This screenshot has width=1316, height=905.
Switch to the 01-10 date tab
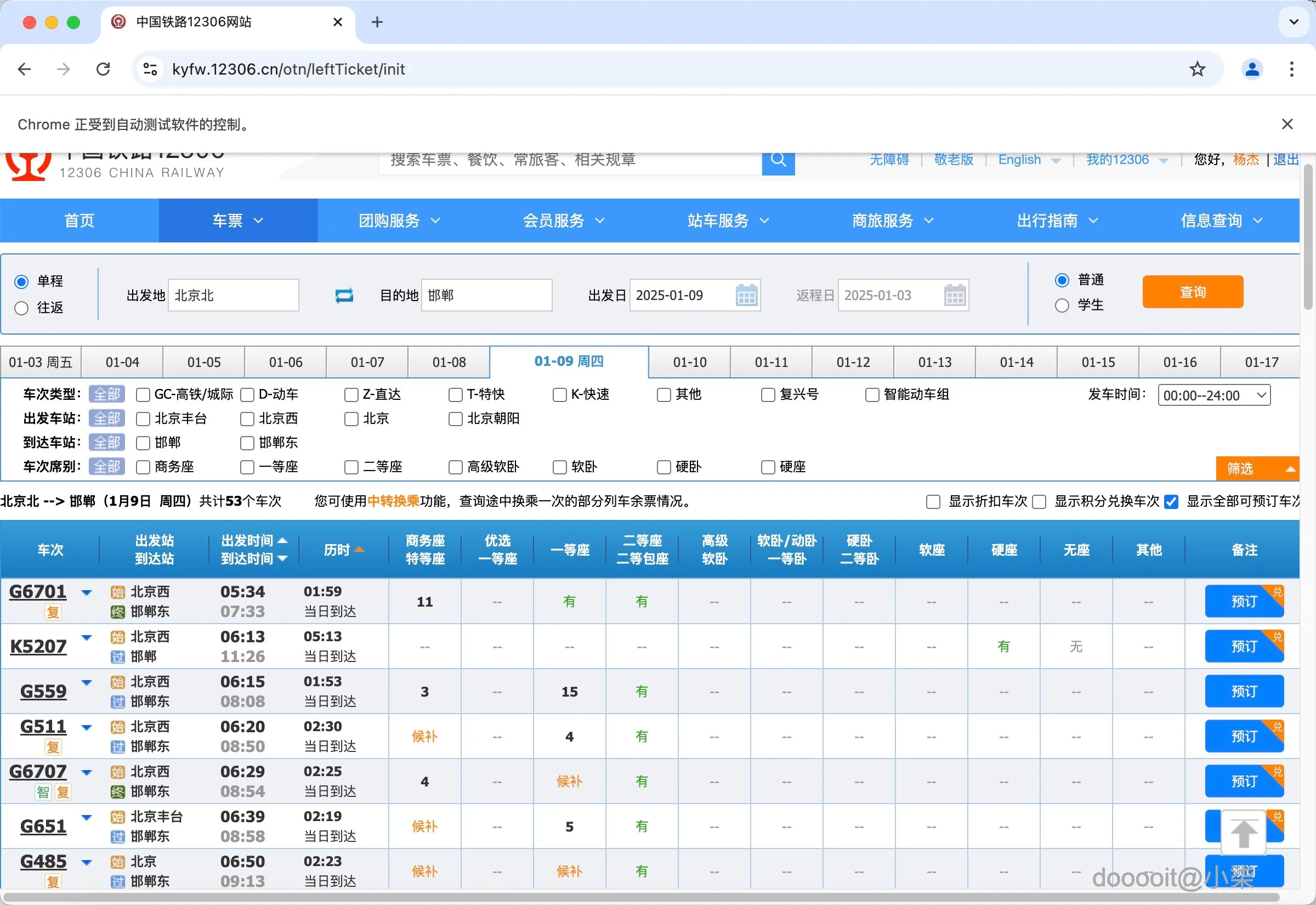click(x=689, y=362)
